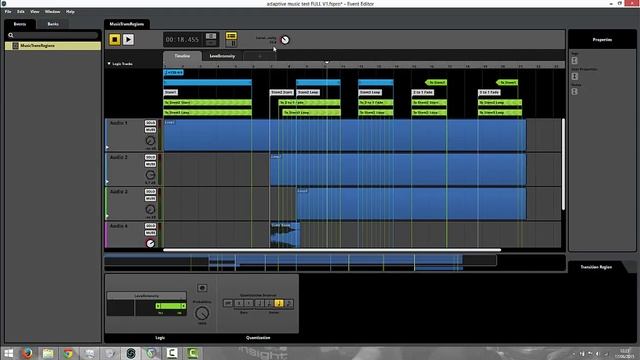
Task: Collapse the Logic Tracks section
Action: point(109,64)
